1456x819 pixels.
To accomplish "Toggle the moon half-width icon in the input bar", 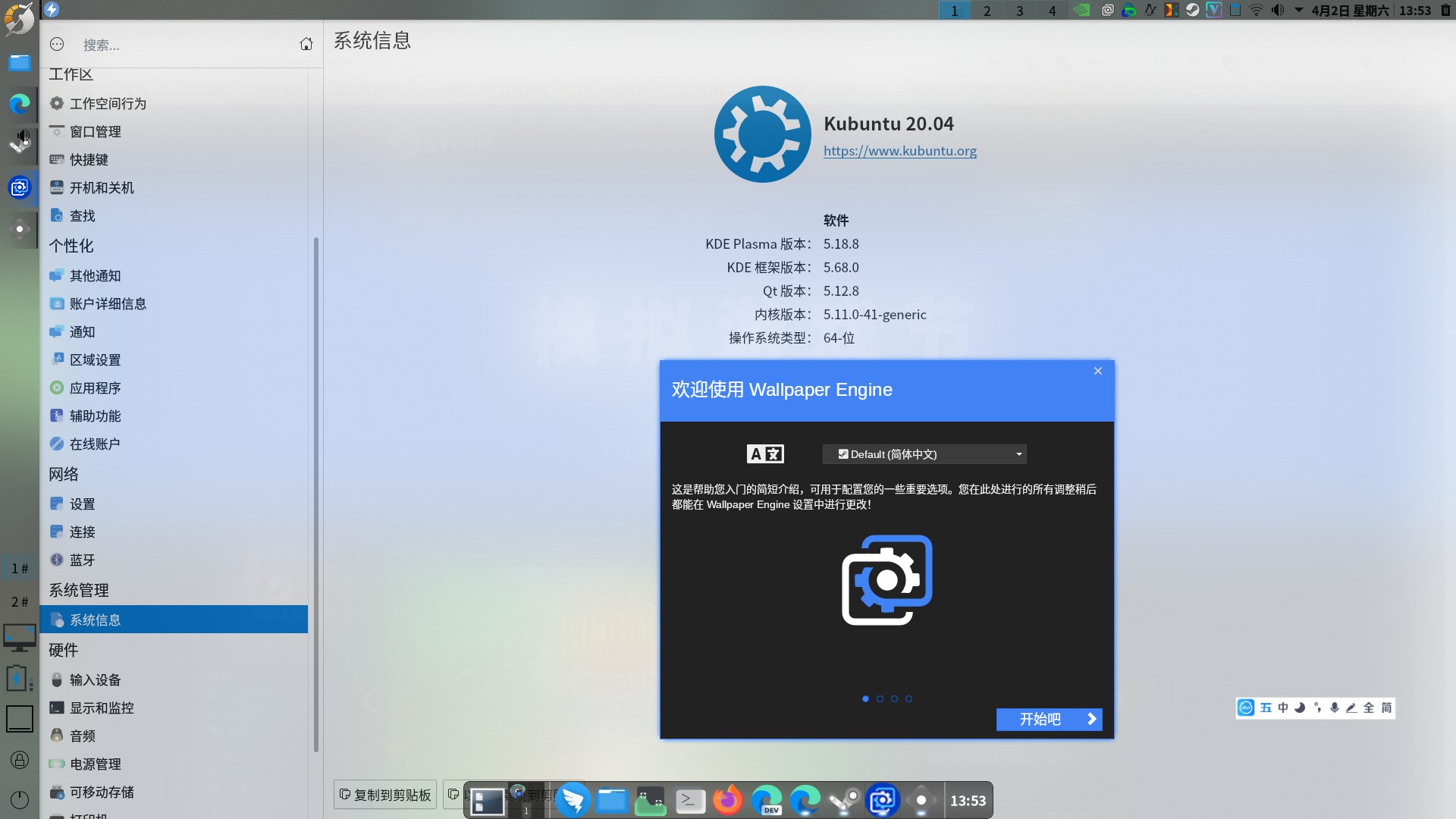I will [x=1300, y=708].
